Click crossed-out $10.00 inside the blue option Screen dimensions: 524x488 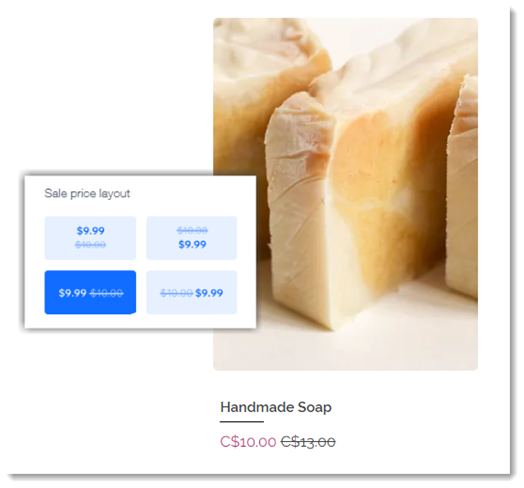(x=107, y=293)
